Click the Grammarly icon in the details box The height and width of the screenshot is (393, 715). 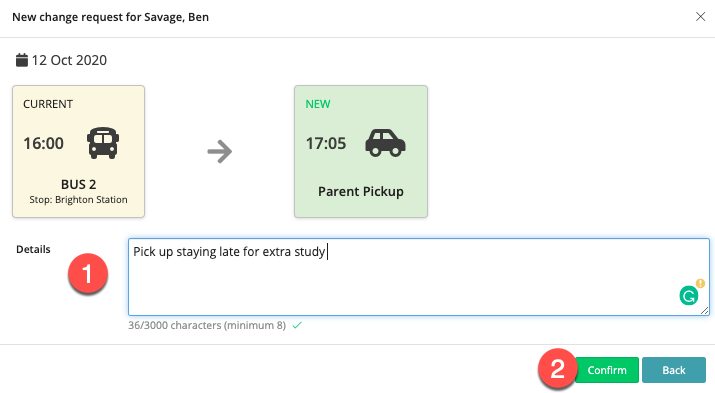click(689, 295)
